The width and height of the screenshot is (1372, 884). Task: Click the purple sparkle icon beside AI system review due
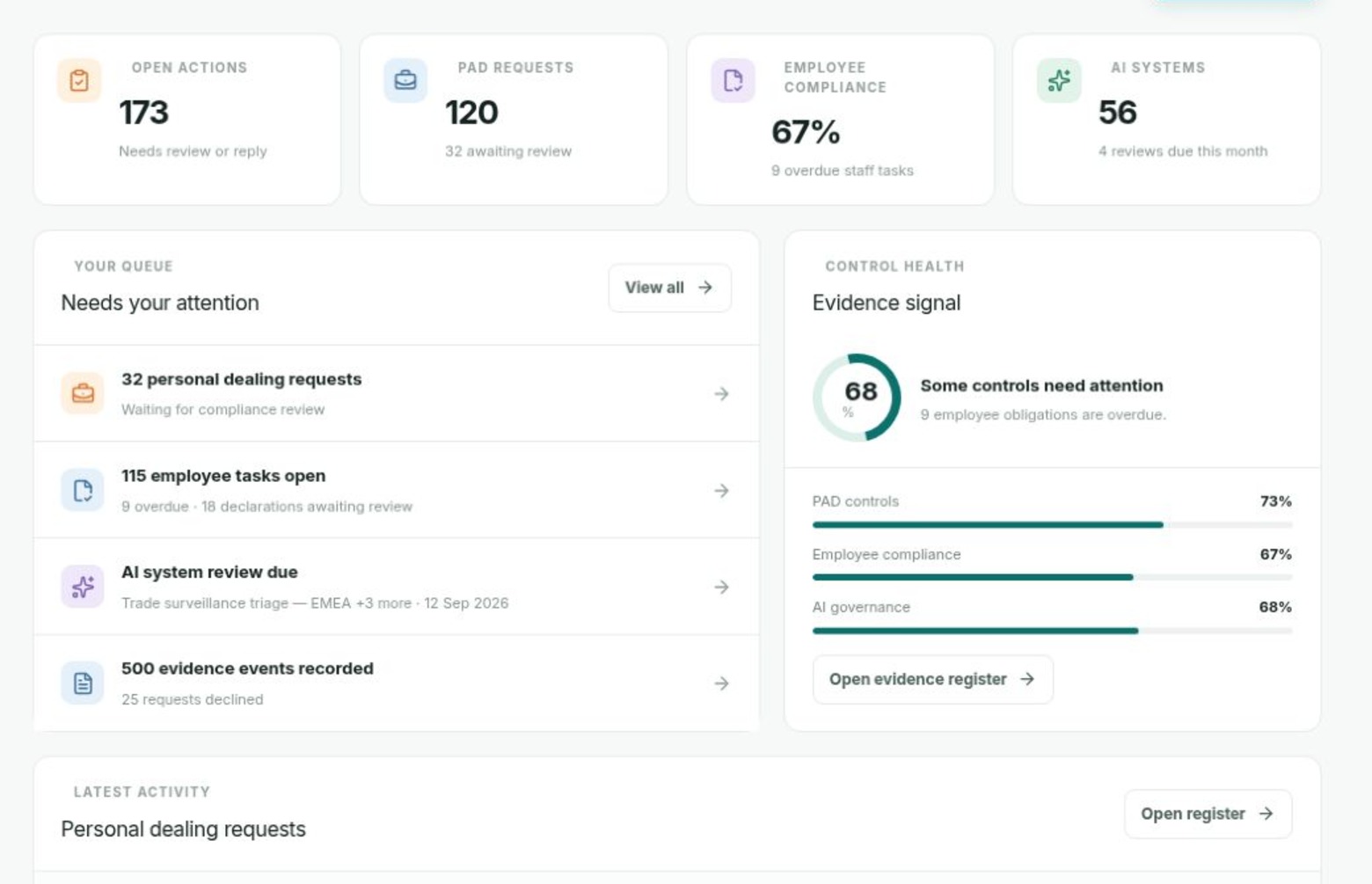point(83,587)
